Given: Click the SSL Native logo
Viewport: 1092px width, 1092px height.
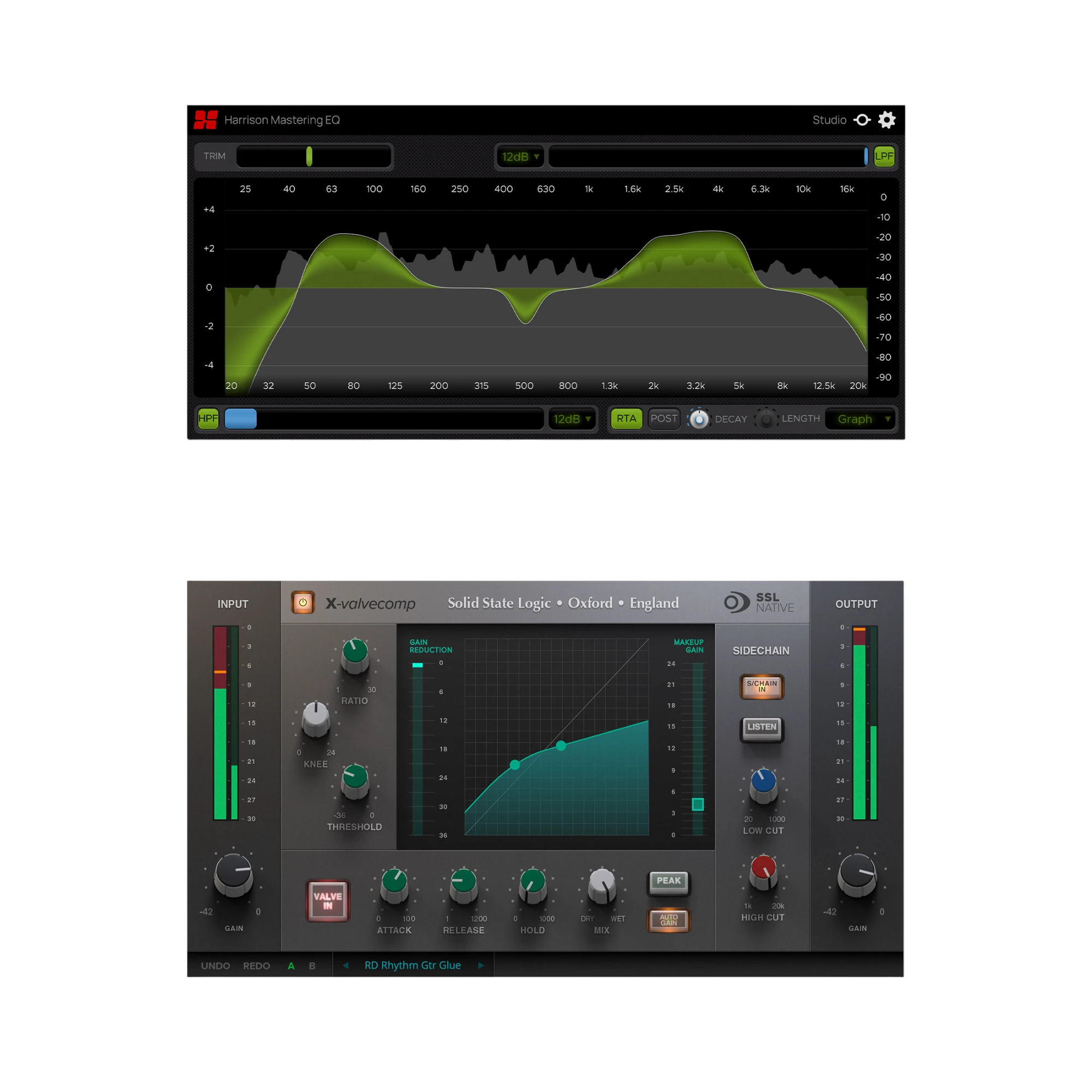Looking at the screenshot, I should click(x=759, y=603).
